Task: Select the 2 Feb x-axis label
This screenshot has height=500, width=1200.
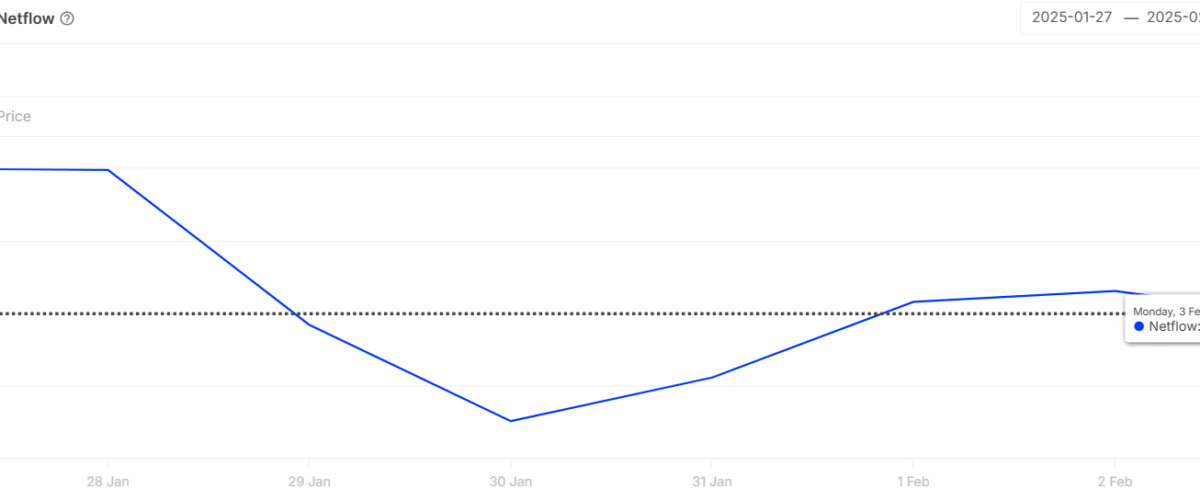Action: pos(1114,481)
